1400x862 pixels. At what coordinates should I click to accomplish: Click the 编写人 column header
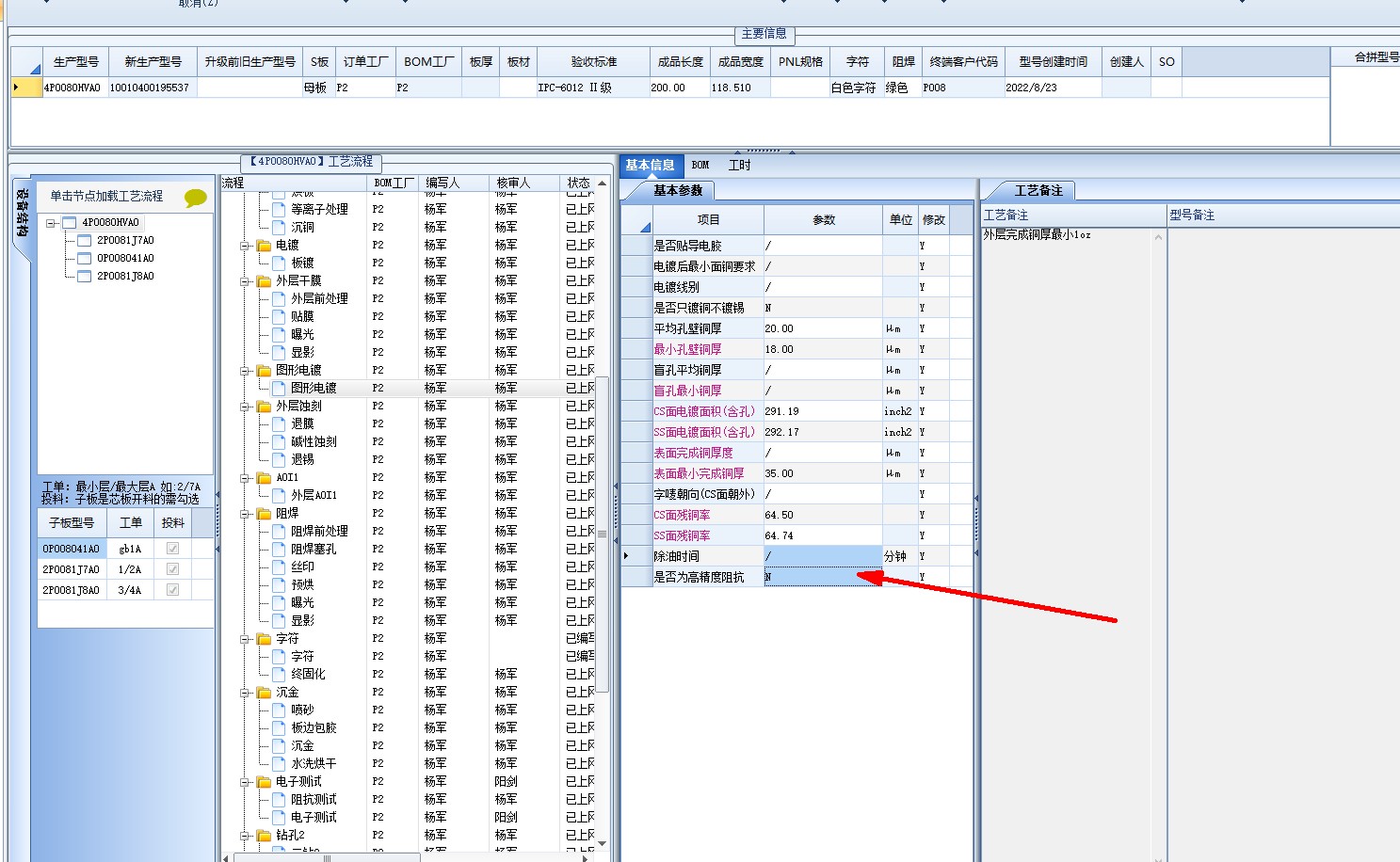pyautogui.click(x=455, y=183)
